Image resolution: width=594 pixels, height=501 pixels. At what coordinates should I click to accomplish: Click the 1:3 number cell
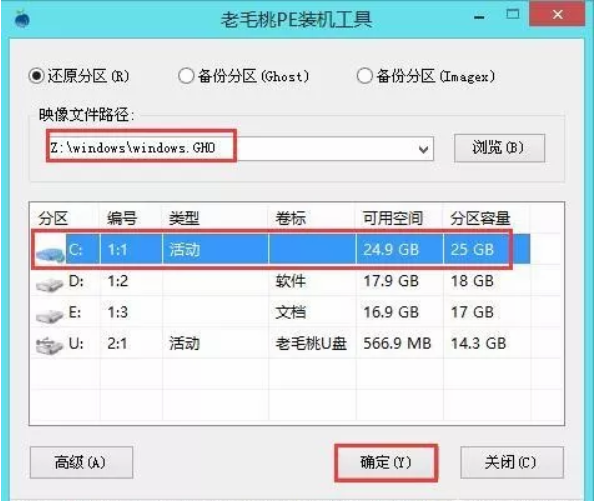coord(117,312)
